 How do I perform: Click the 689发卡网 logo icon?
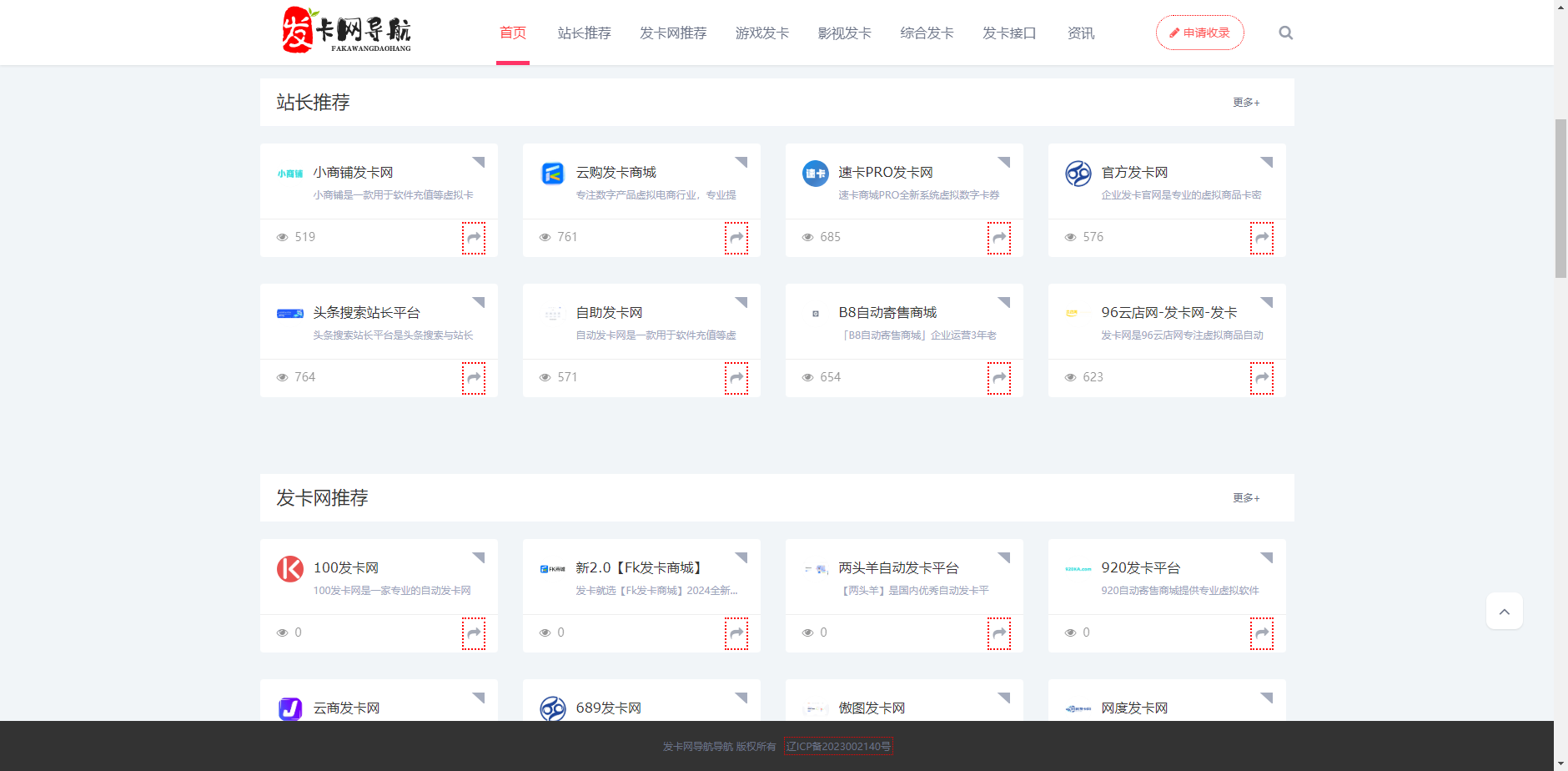click(x=553, y=708)
